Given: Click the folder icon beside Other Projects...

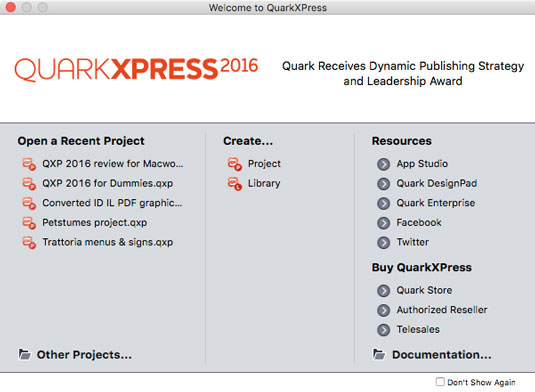Looking at the screenshot, I should pyautogui.click(x=25, y=354).
